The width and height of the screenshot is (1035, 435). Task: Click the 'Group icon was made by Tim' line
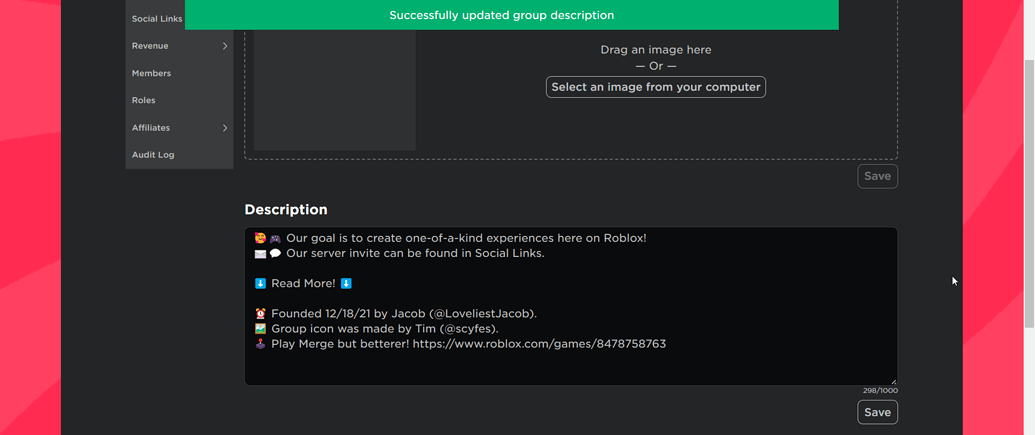[376, 329]
